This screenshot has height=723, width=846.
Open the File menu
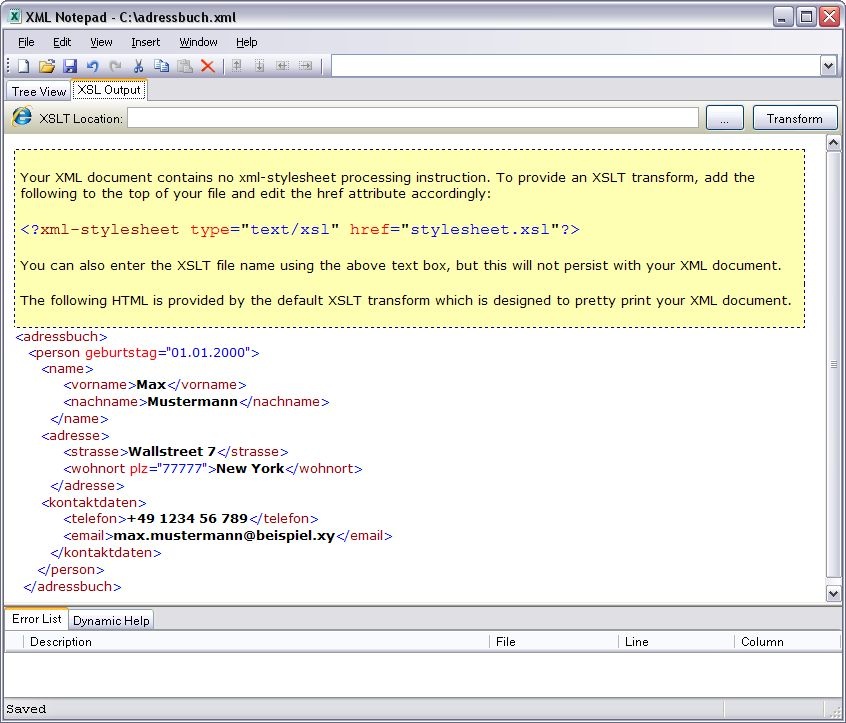26,42
